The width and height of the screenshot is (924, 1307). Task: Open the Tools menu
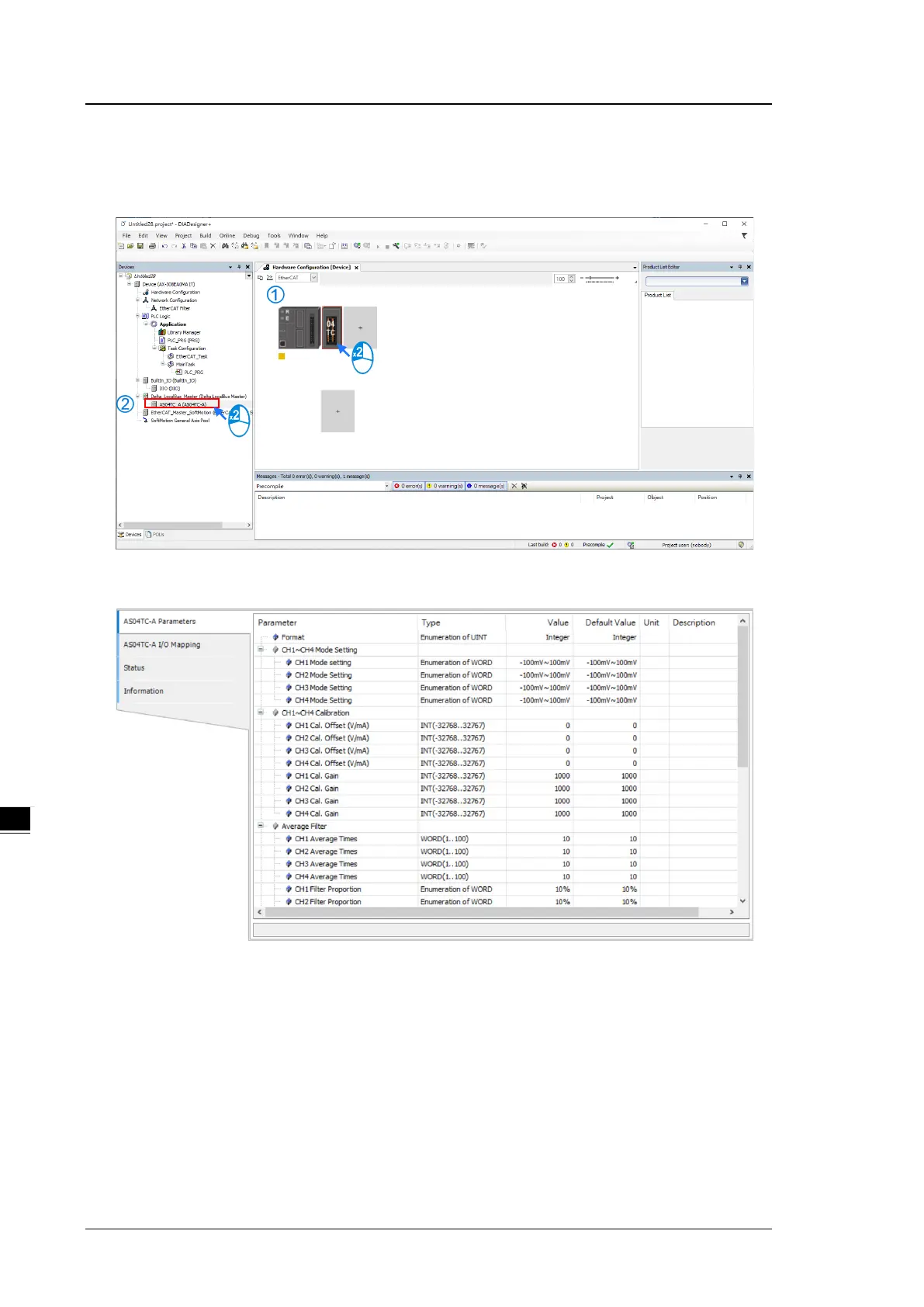coord(274,236)
